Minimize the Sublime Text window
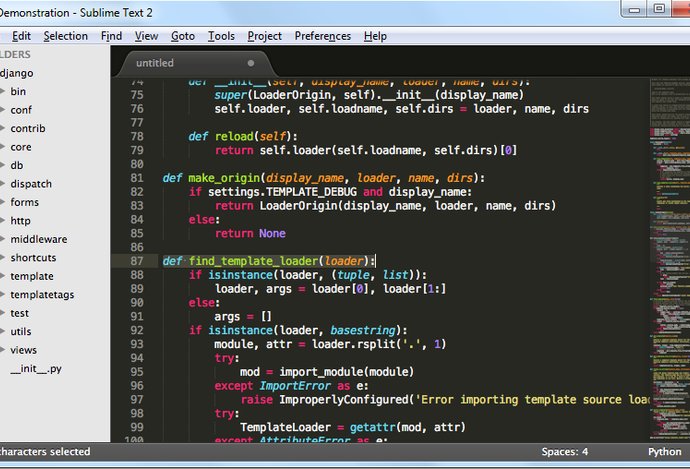The image size is (690, 469). [634, 9]
